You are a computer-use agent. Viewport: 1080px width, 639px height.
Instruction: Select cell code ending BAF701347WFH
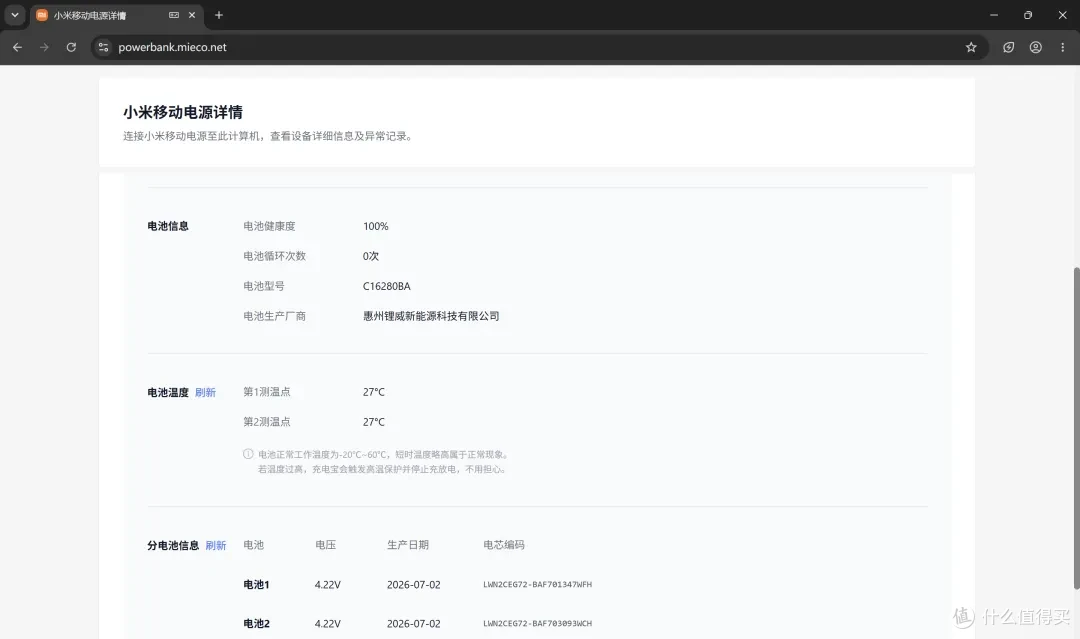point(537,585)
